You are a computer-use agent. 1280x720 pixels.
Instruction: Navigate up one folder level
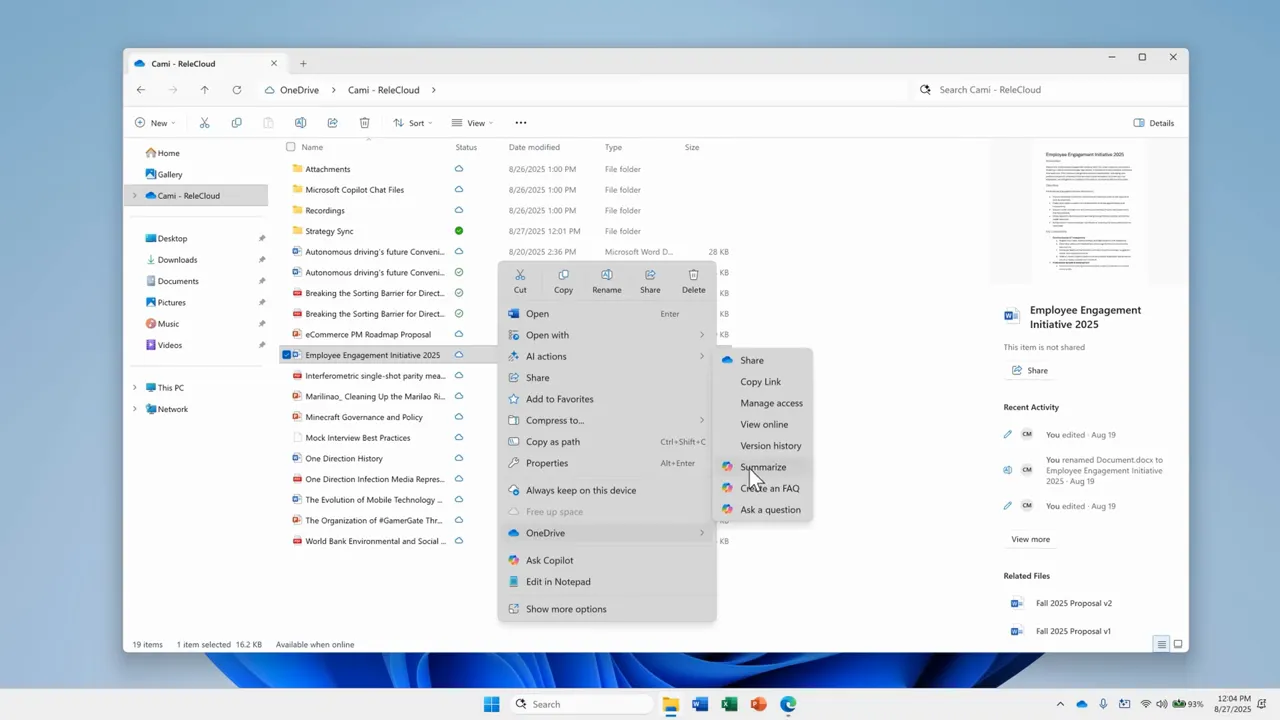204,90
